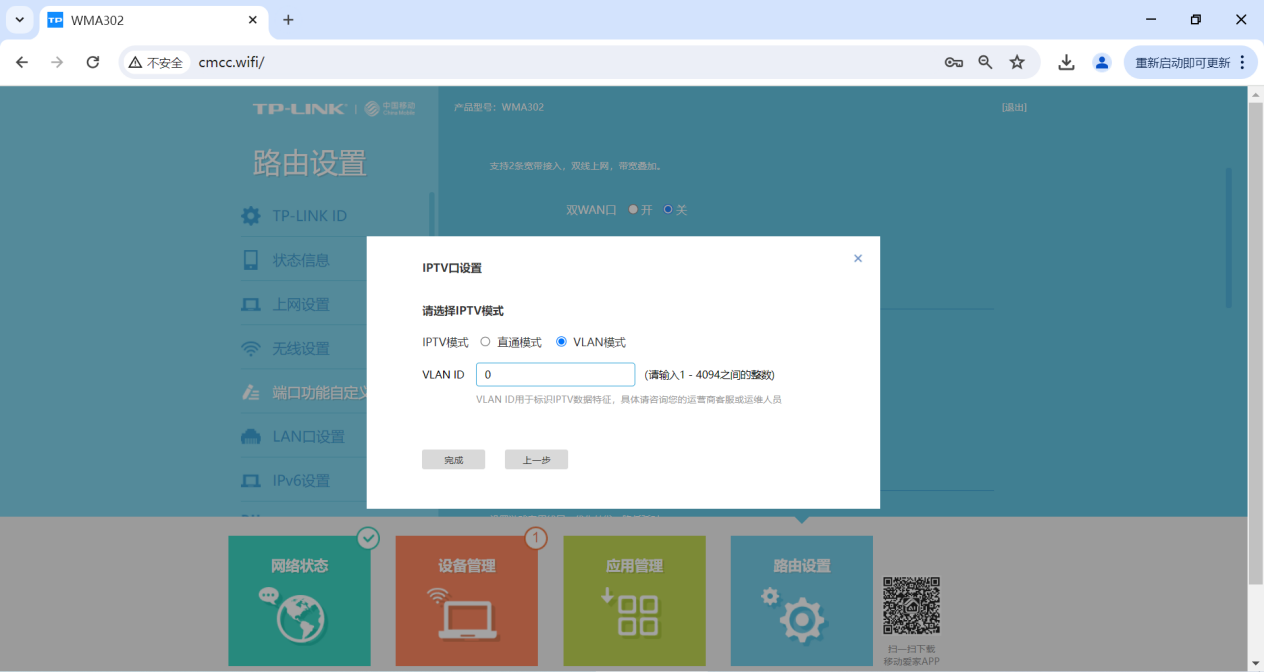Open the tab search dropdown arrow

coord(19,20)
